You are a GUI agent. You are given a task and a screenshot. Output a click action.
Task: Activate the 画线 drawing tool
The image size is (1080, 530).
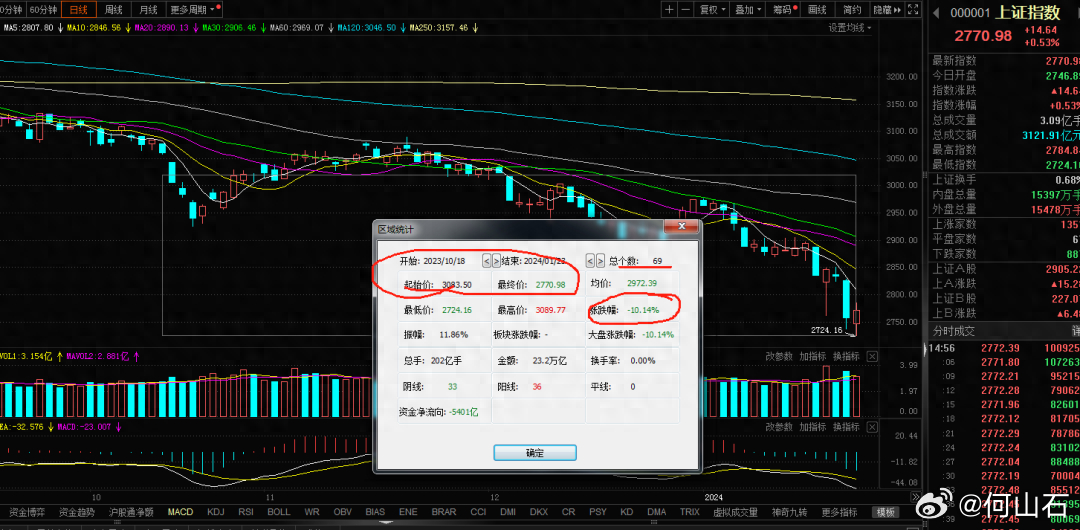817,10
